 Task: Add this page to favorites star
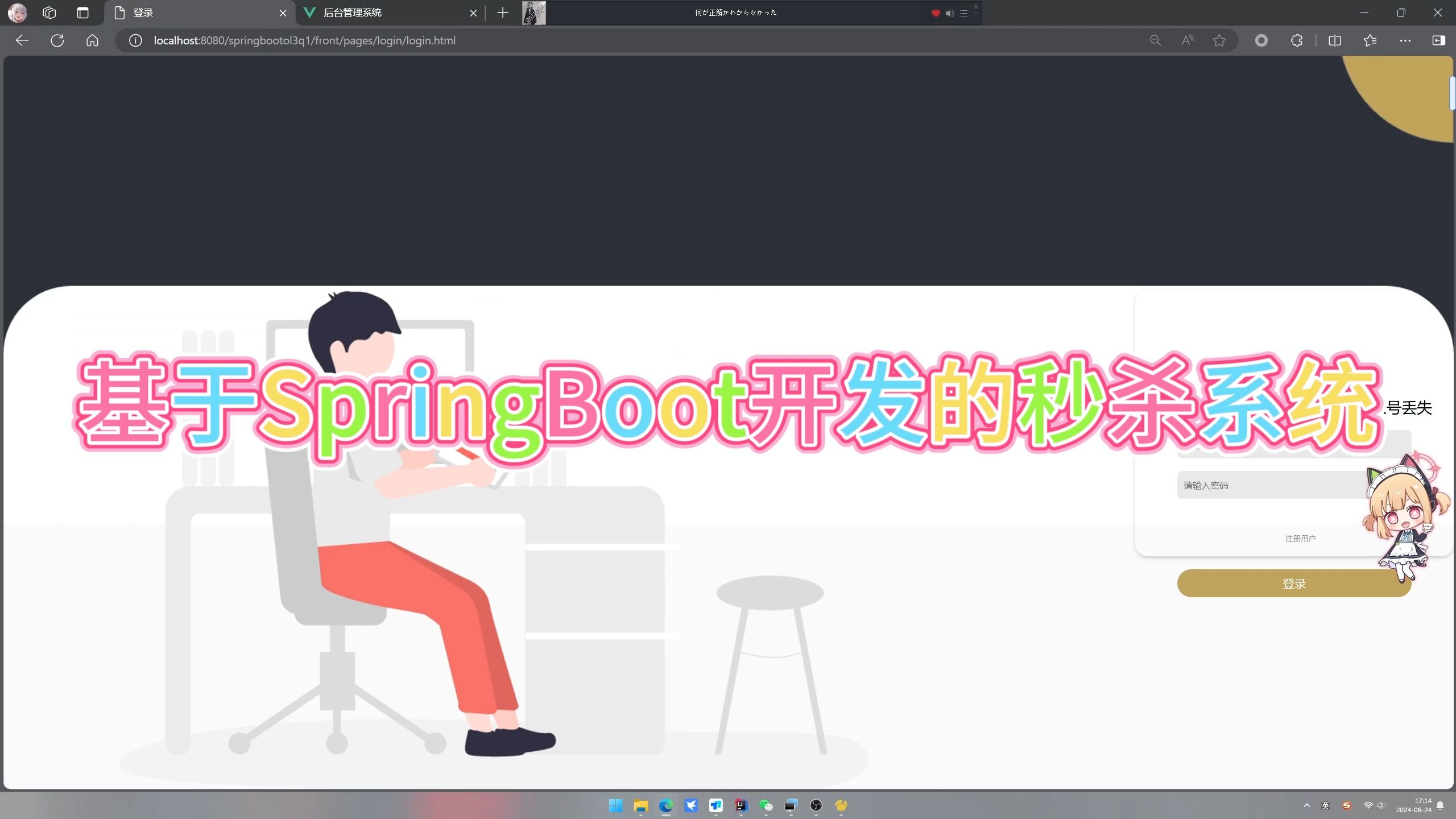[1219, 40]
